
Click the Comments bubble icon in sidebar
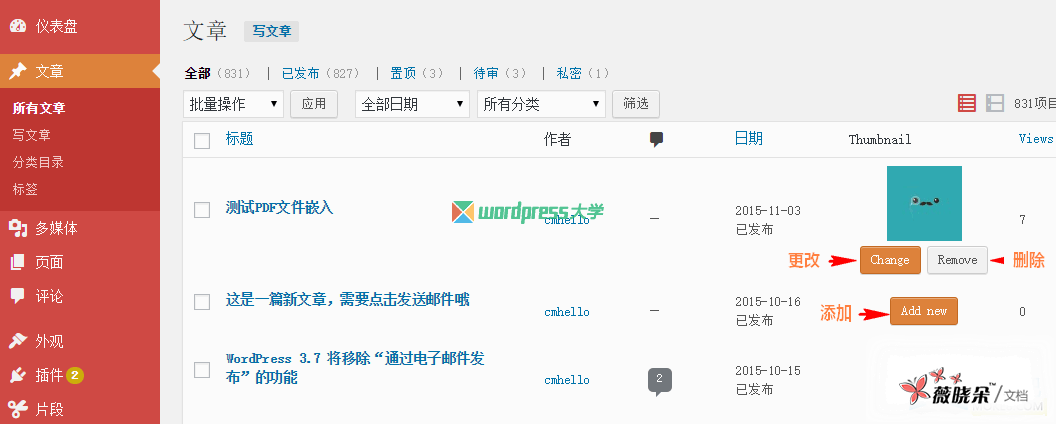pos(18,296)
